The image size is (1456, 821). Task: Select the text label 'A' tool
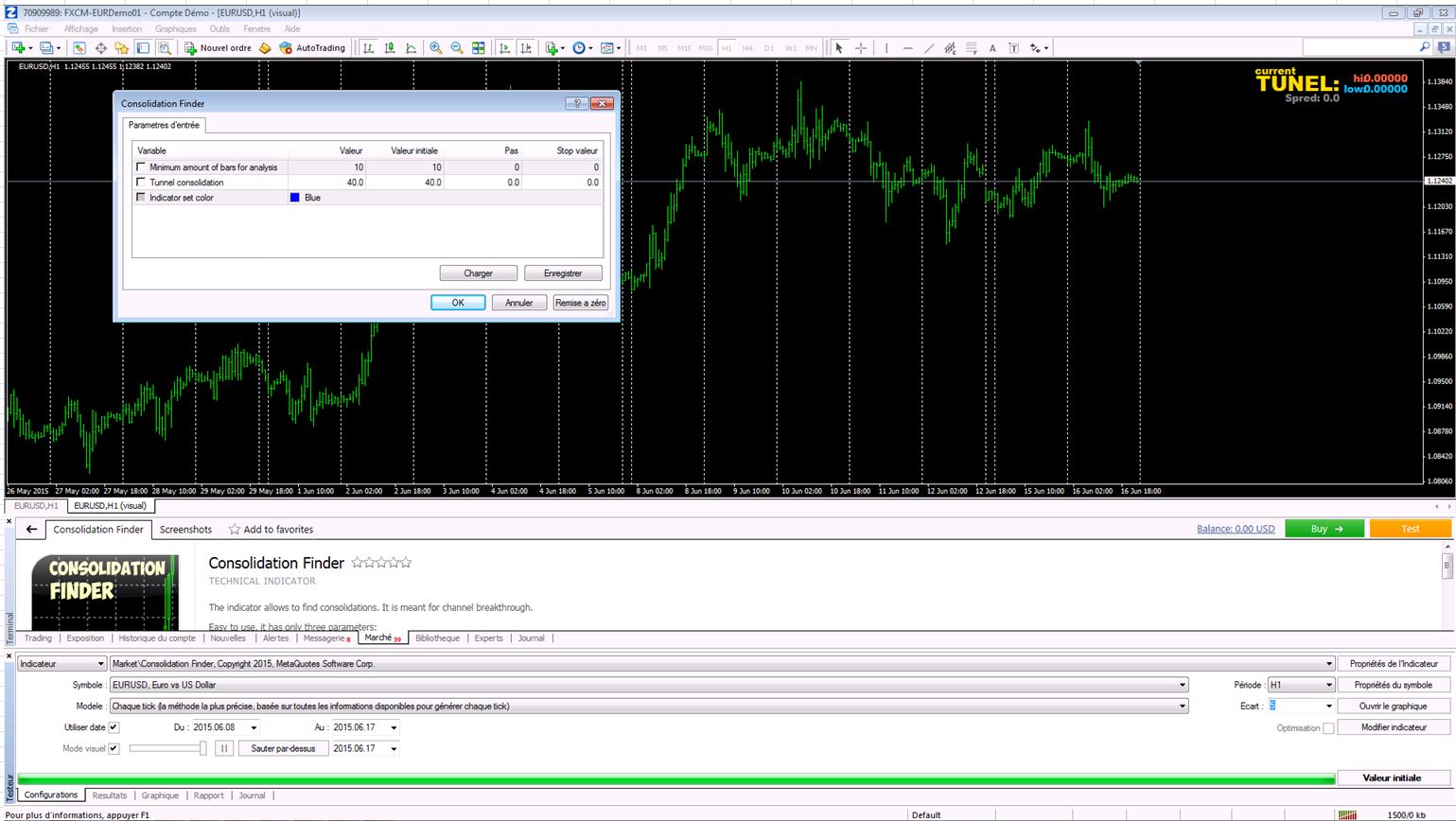pos(992,48)
